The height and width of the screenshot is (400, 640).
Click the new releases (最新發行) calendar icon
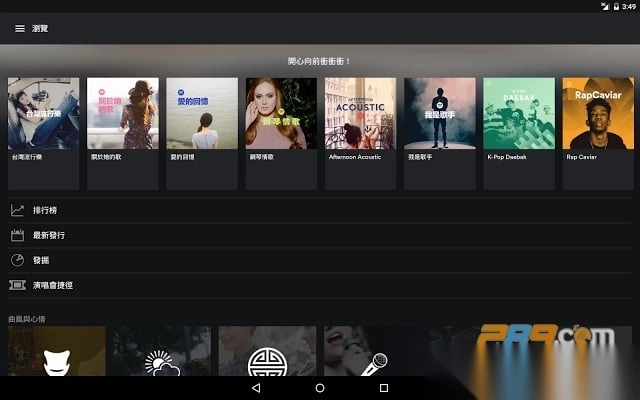(17, 235)
